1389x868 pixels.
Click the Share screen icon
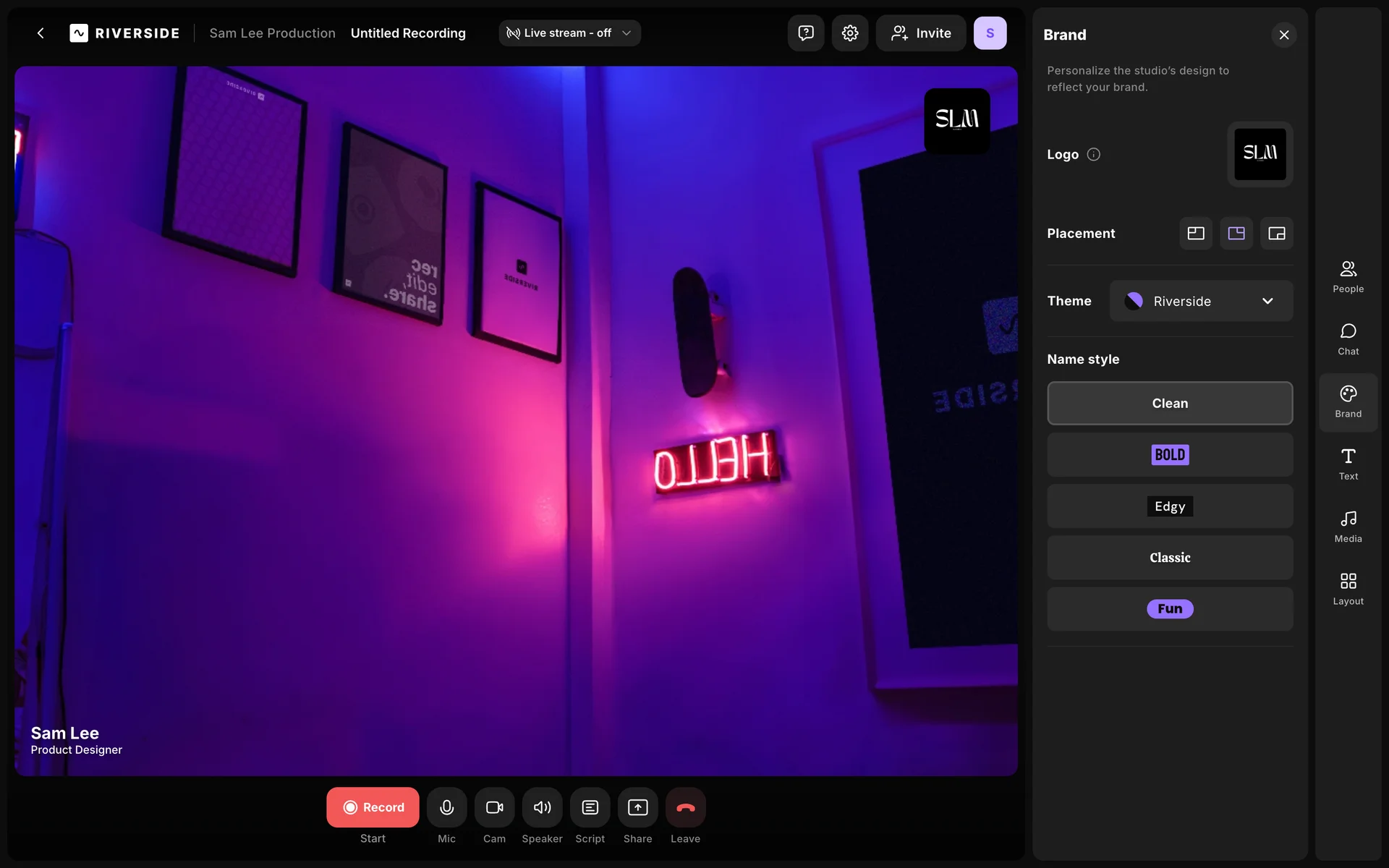637,807
